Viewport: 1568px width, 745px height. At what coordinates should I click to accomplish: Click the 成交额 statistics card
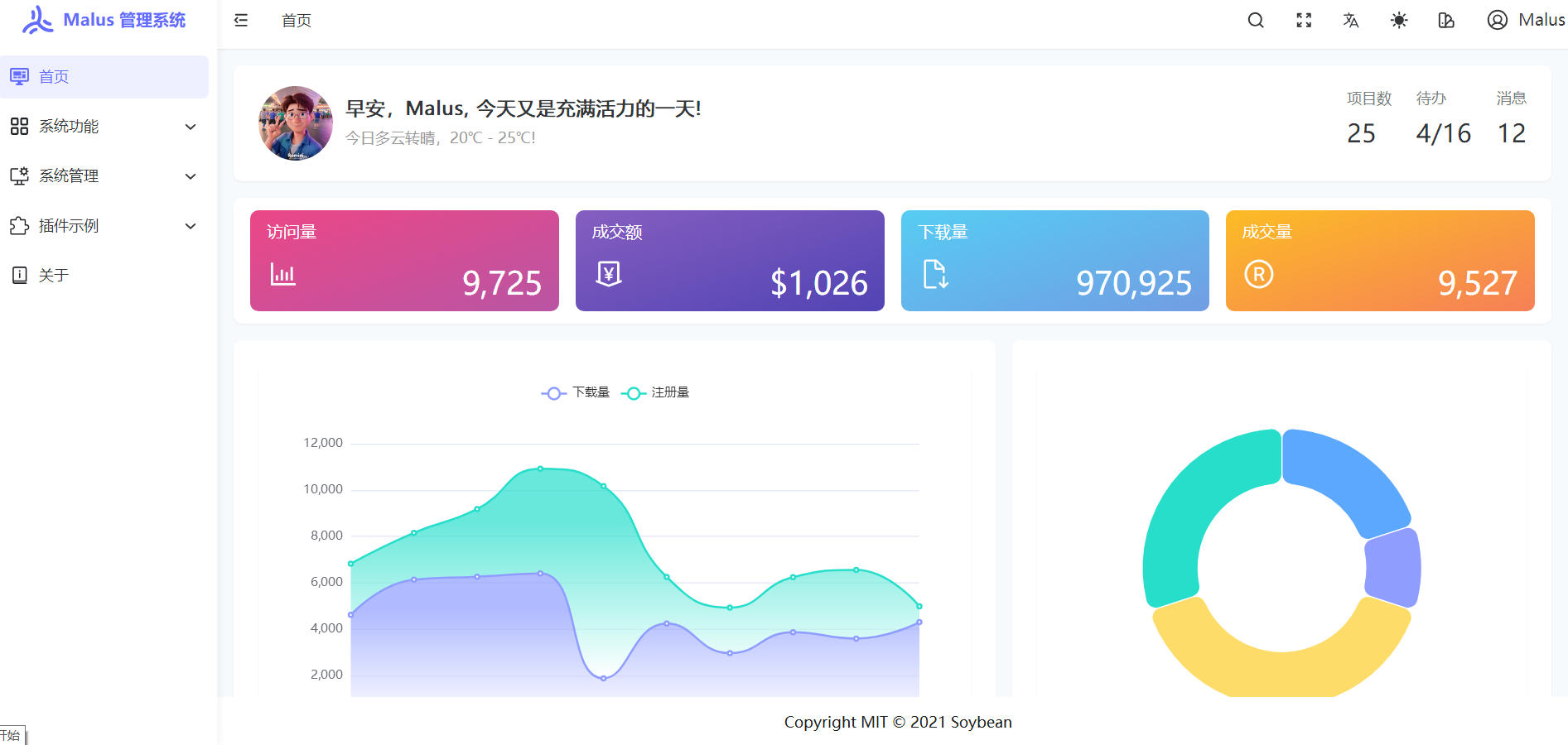pos(729,260)
